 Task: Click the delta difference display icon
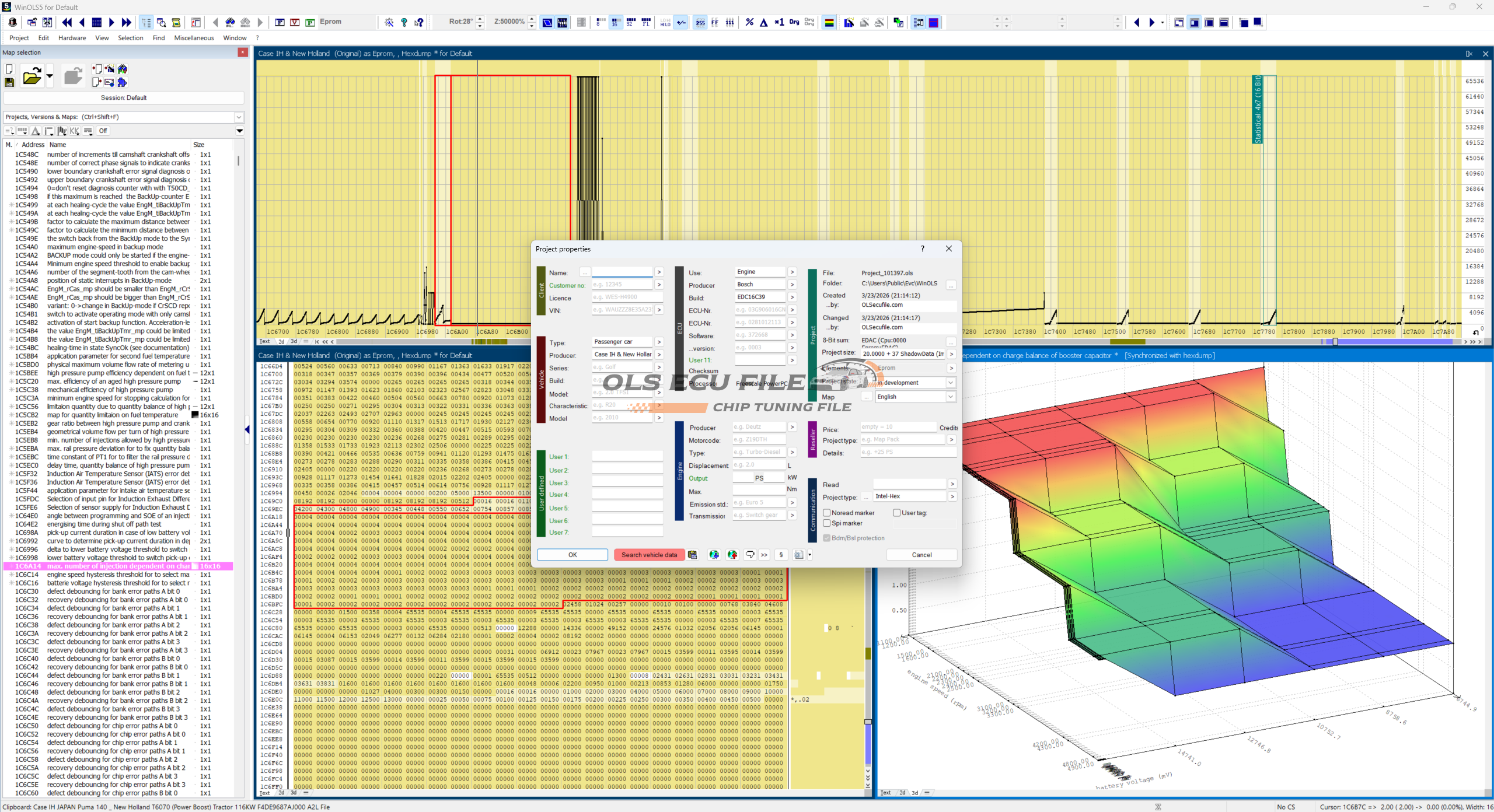[x=763, y=22]
